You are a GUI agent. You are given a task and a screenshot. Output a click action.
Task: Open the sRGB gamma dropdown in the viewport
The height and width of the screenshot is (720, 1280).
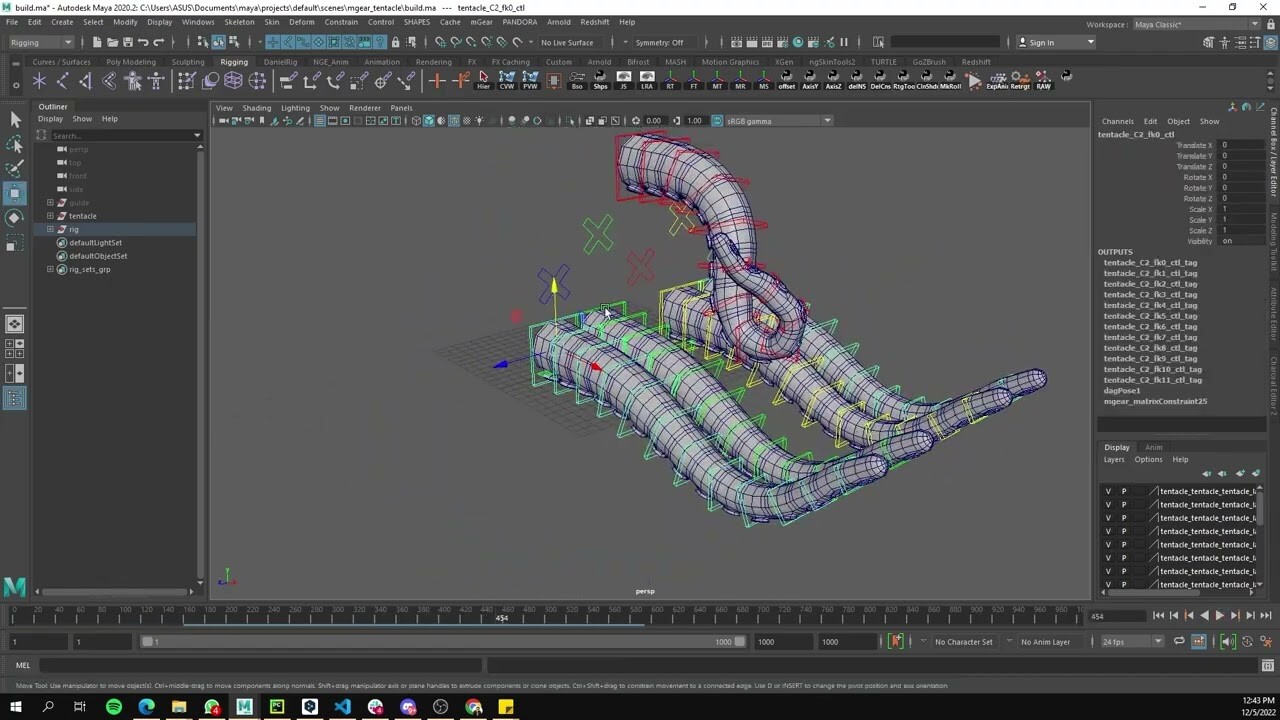click(x=828, y=120)
